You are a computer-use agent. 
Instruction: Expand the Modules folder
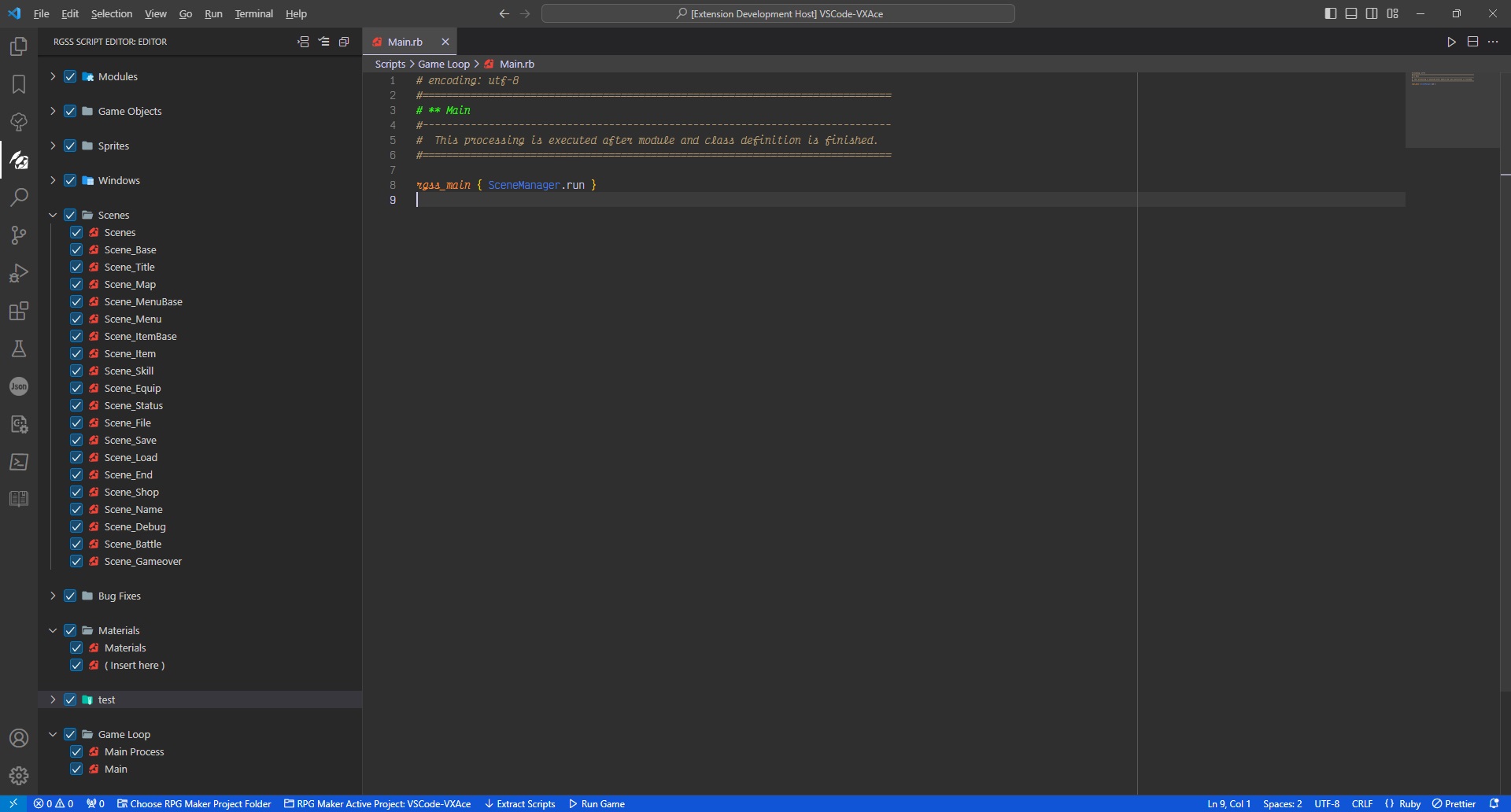click(53, 76)
